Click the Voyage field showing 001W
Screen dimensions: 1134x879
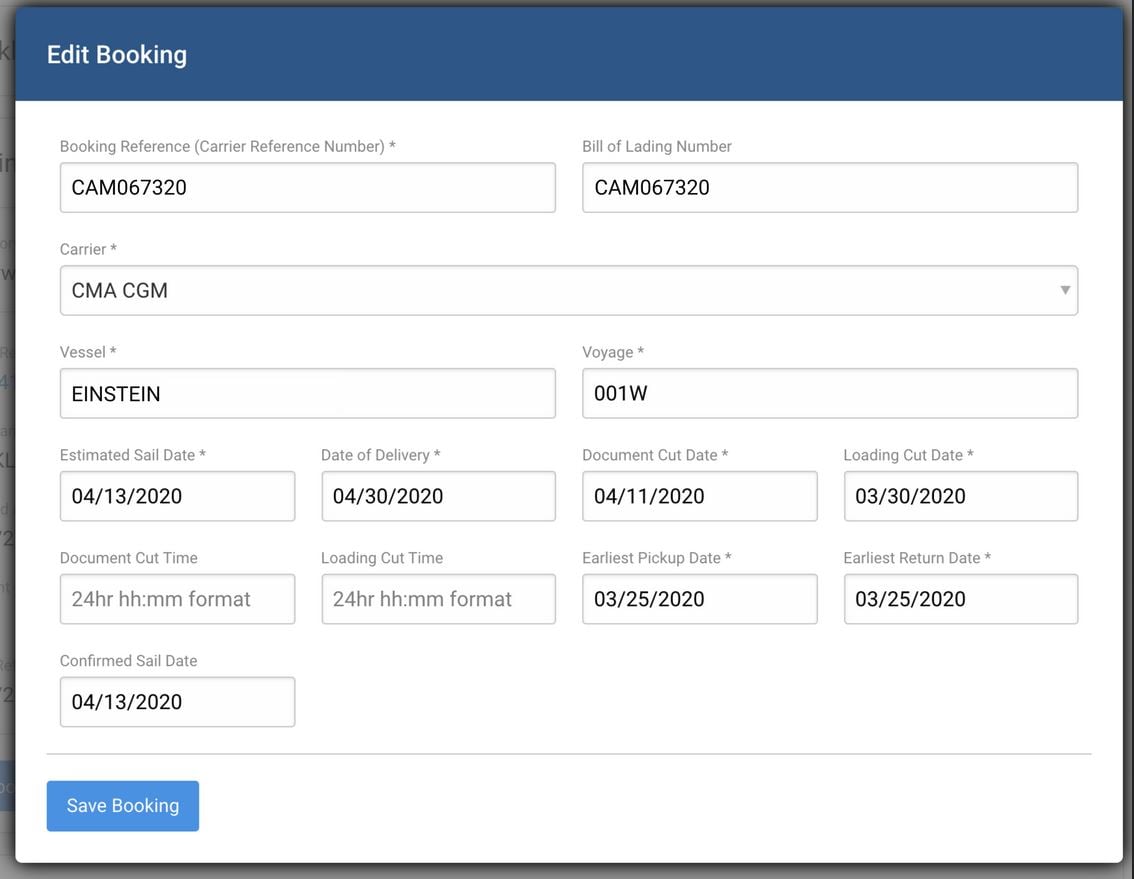tap(829, 393)
